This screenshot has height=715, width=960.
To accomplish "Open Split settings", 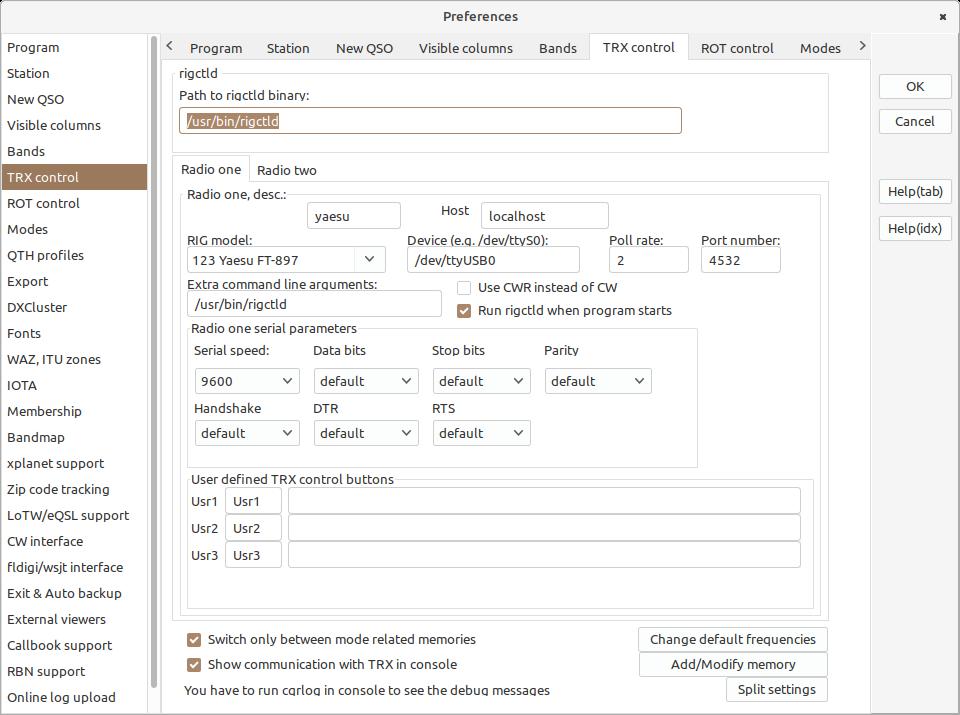I will (776, 690).
